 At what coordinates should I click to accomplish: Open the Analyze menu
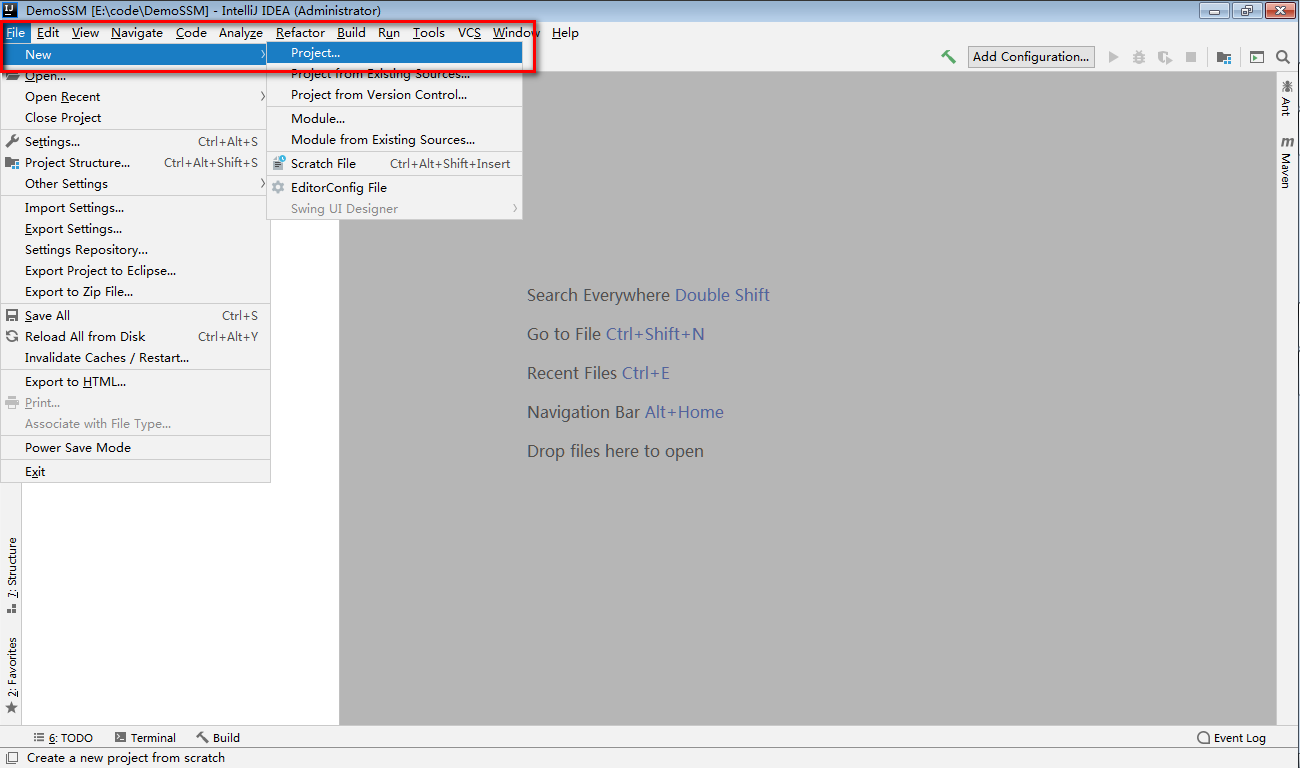[x=241, y=32]
